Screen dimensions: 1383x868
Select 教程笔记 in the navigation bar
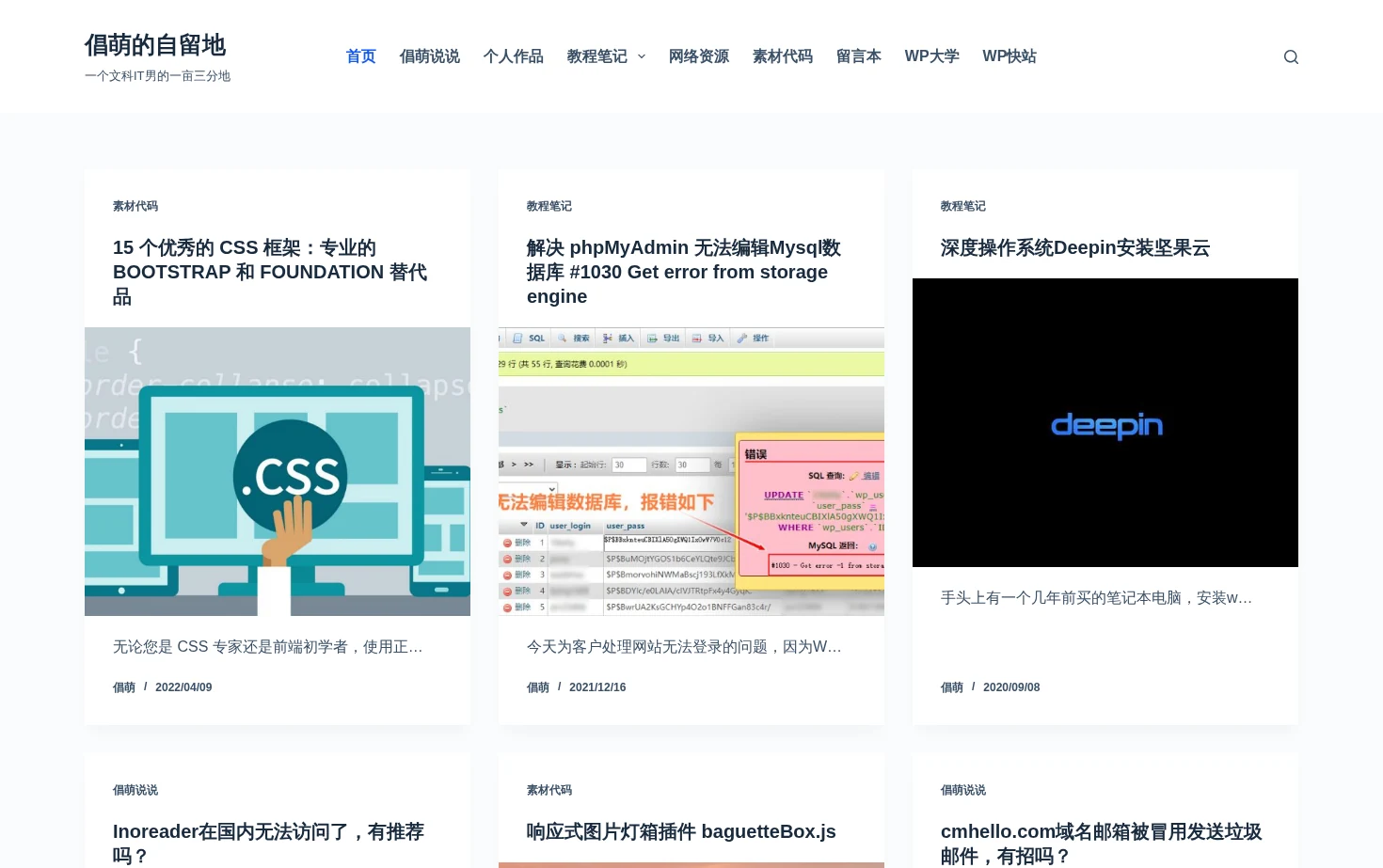(x=596, y=56)
